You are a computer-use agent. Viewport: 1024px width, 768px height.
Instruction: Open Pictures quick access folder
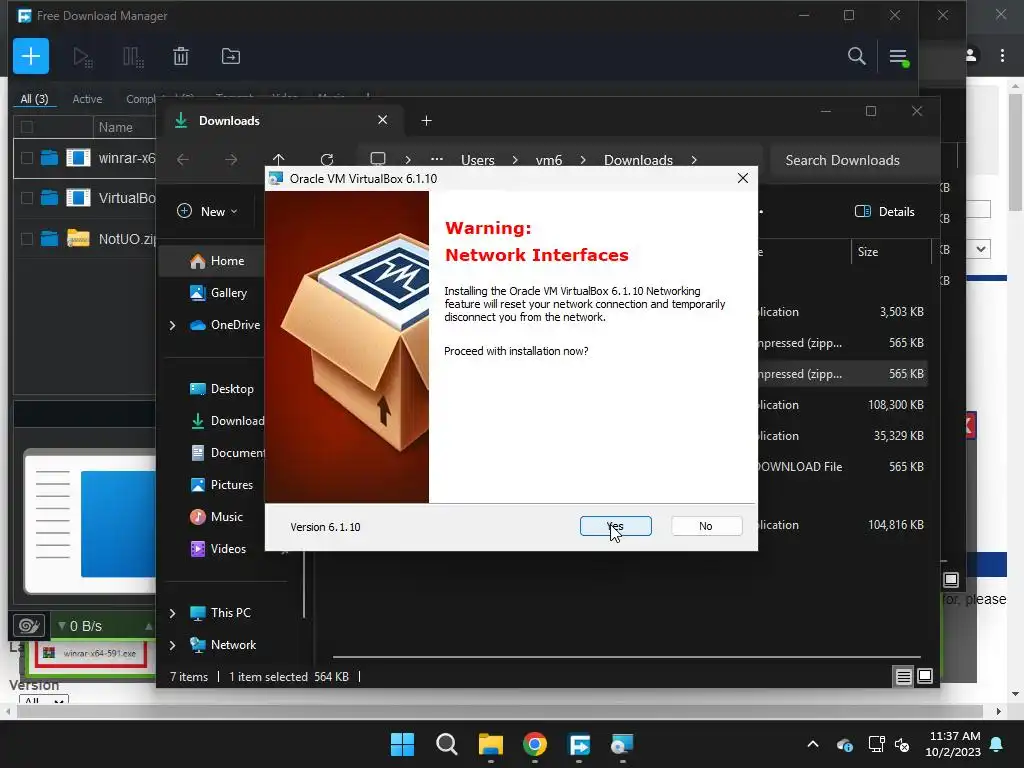point(222,485)
